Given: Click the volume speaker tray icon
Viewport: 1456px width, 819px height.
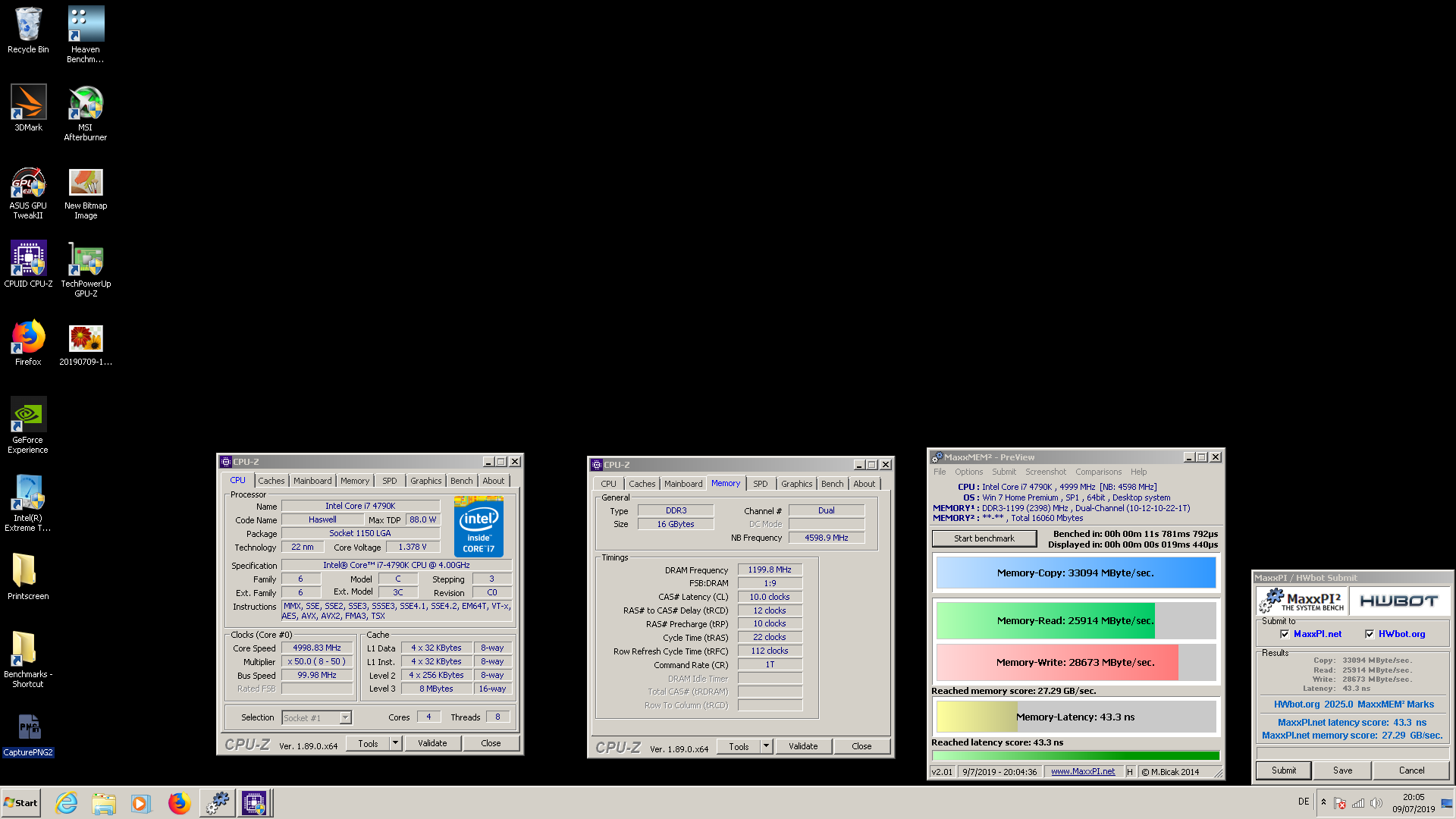Looking at the screenshot, I should (1376, 803).
